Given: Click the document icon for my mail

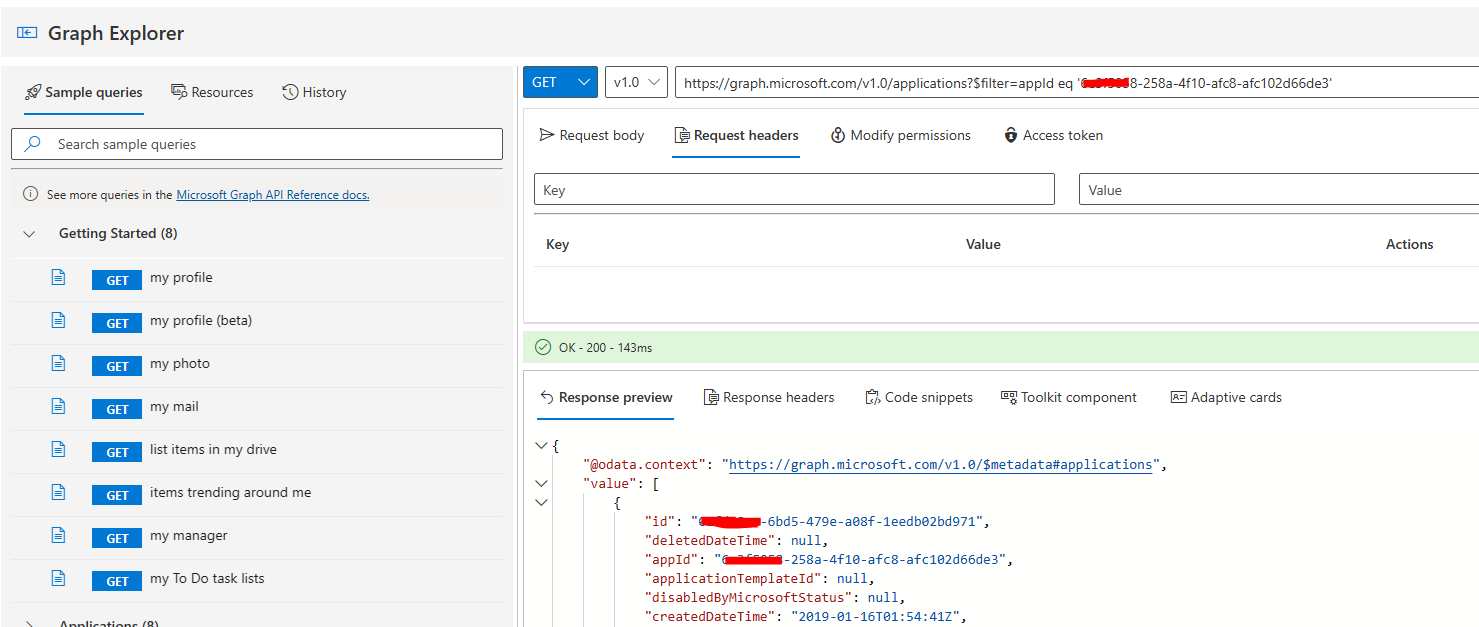Looking at the screenshot, I should pos(58,407).
